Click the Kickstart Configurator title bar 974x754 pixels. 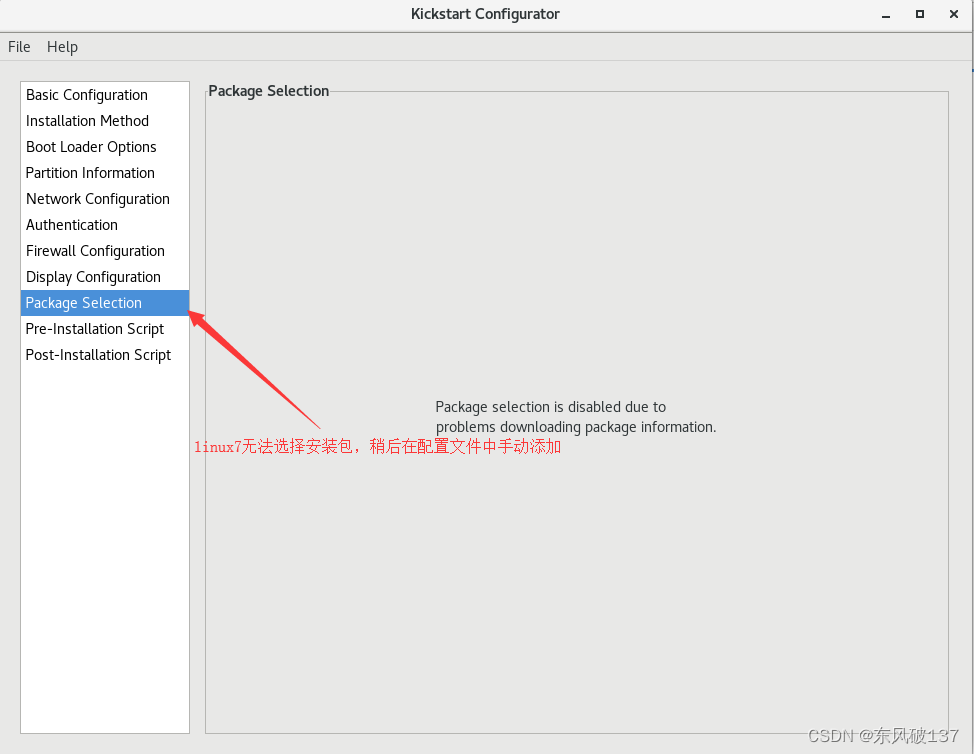pos(485,14)
